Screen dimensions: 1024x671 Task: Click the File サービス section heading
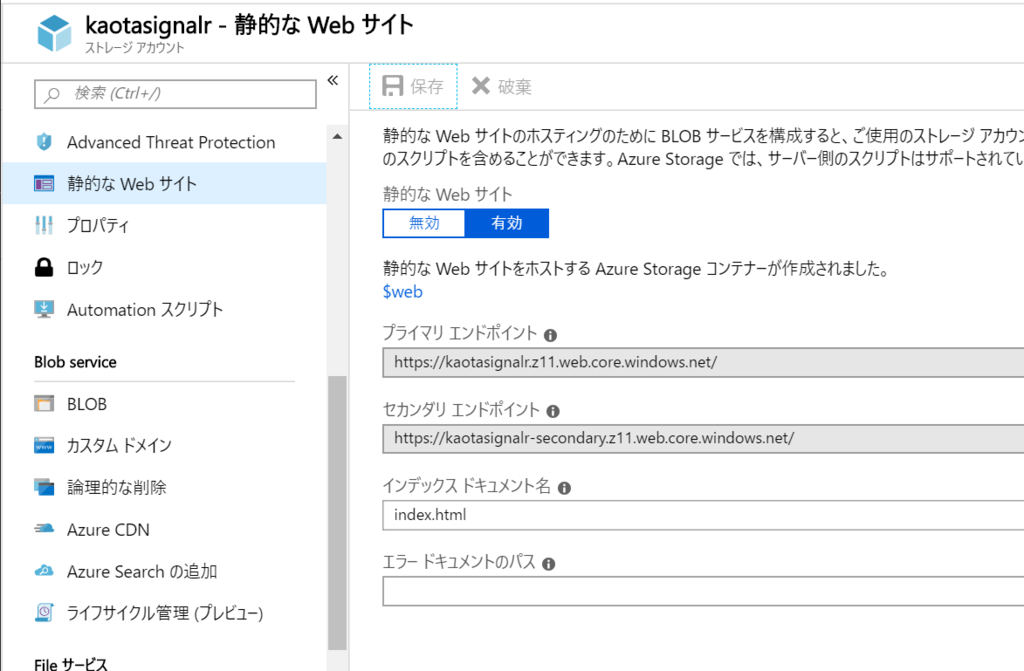point(71,664)
